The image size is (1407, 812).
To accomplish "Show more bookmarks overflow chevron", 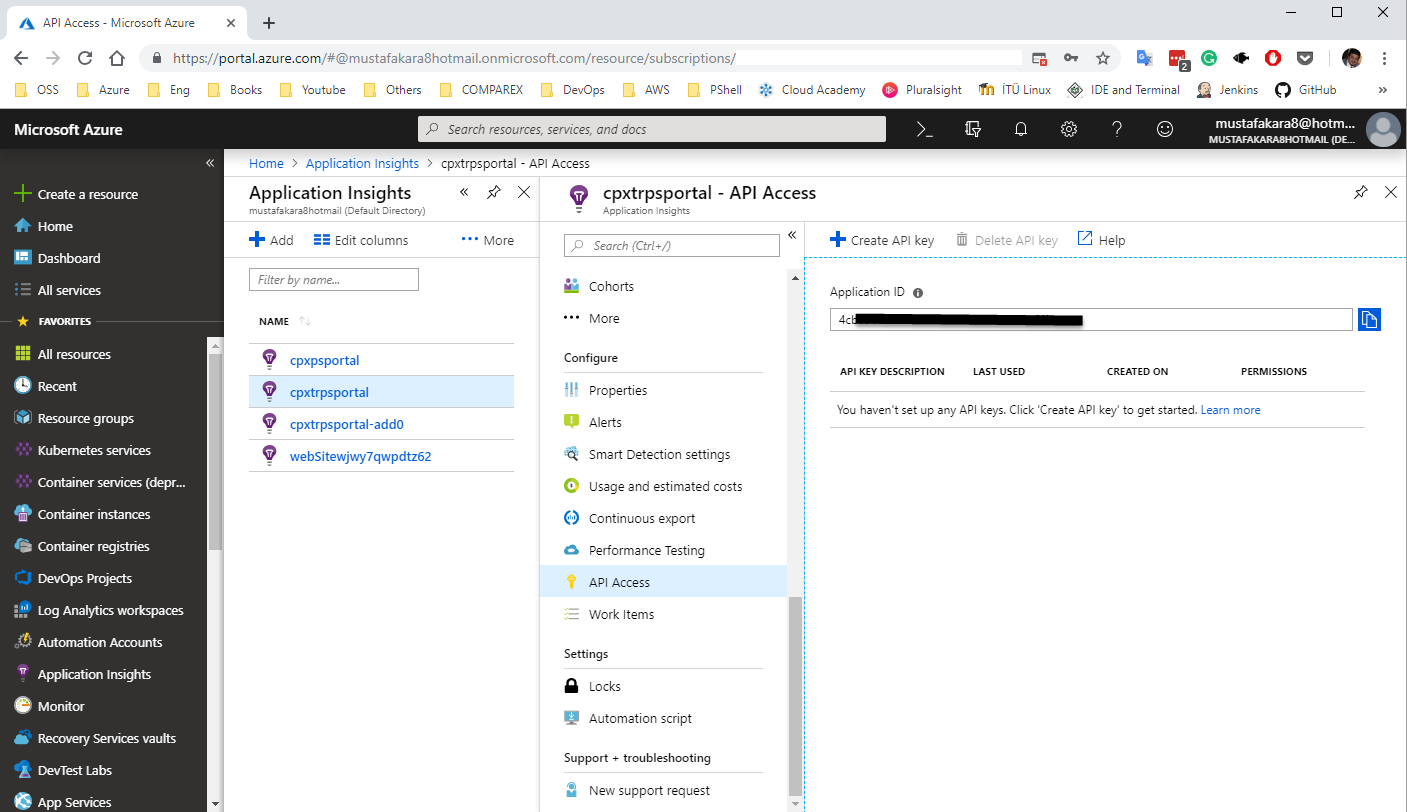I will pyautogui.click(x=1383, y=90).
